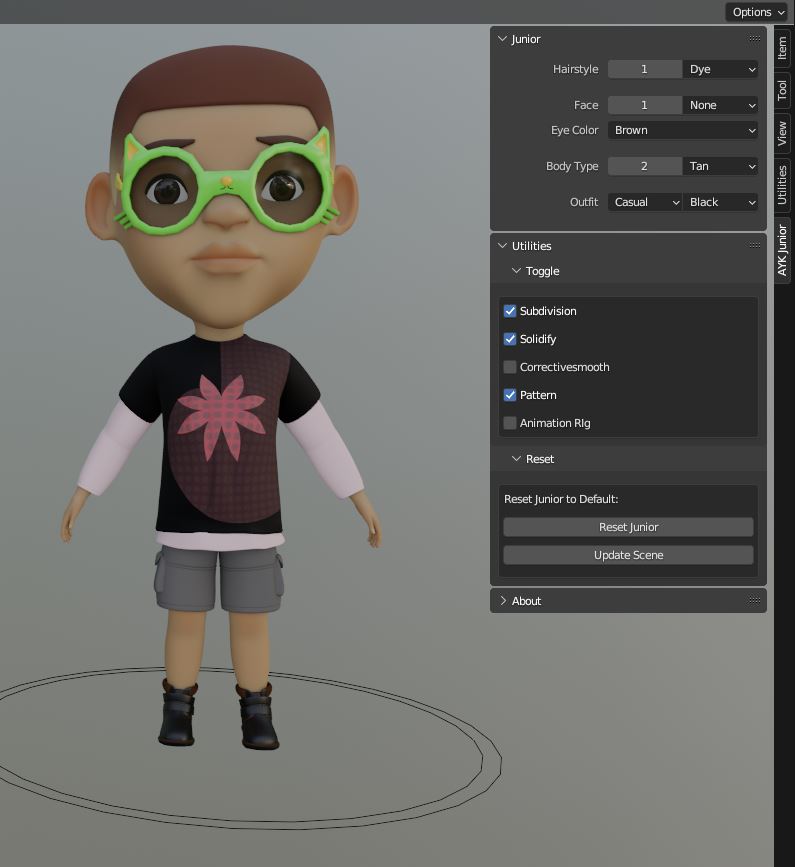Switch to the Item sidebar tab
Screen dimensions: 795x867
pos(782,47)
